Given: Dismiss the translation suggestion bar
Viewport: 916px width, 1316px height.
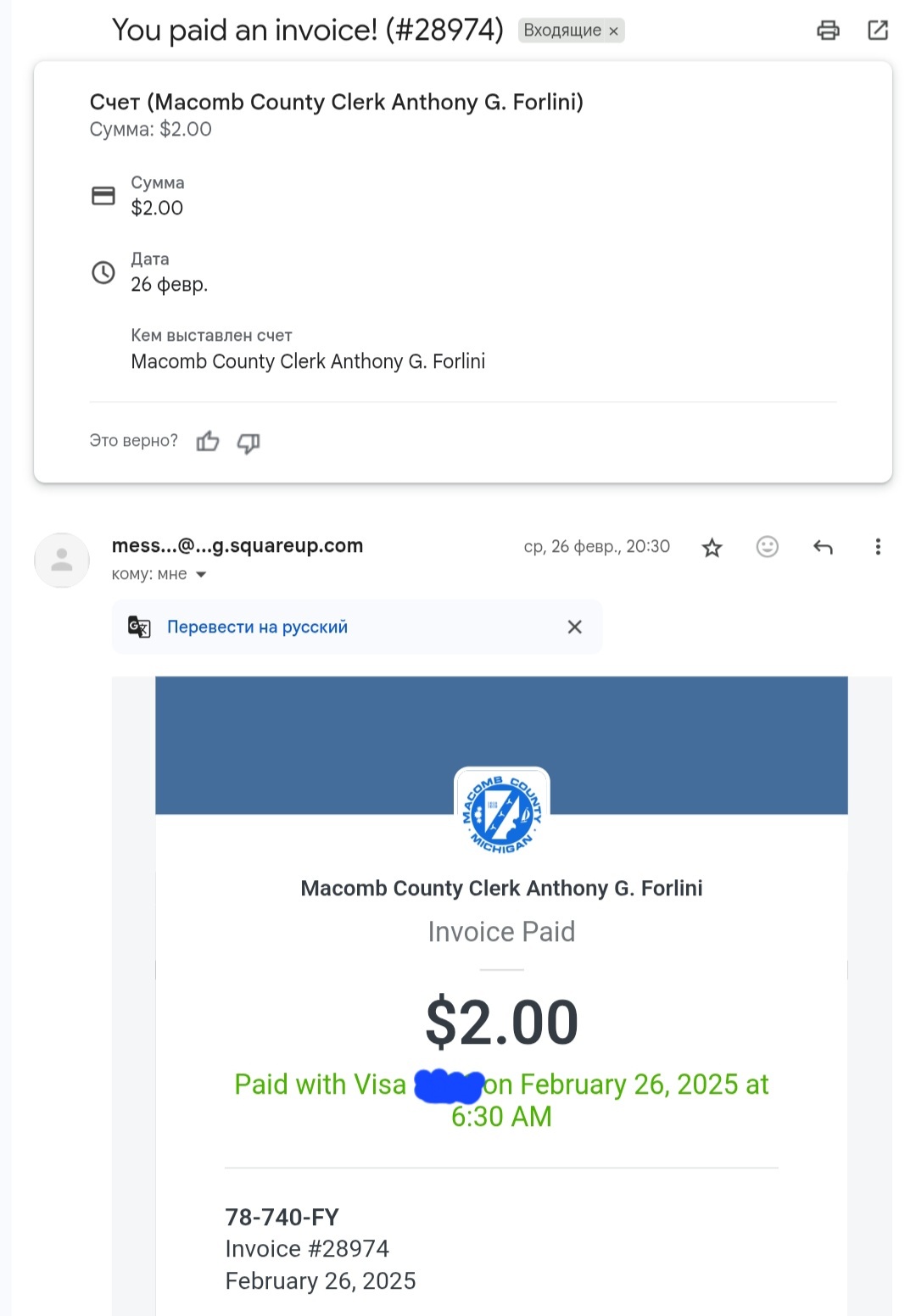Looking at the screenshot, I should pyautogui.click(x=574, y=627).
